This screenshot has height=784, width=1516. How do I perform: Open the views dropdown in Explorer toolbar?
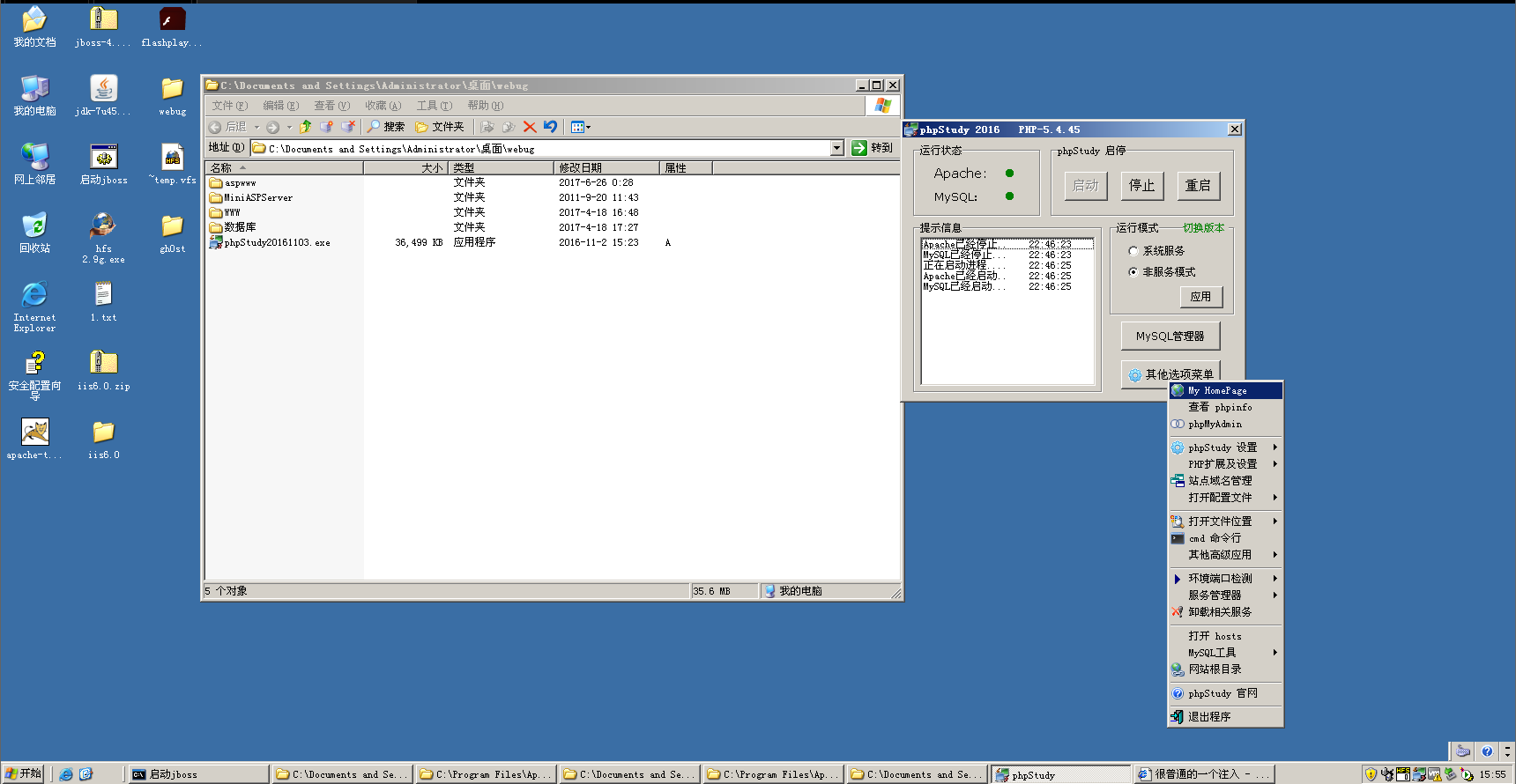tap(581, 127)
